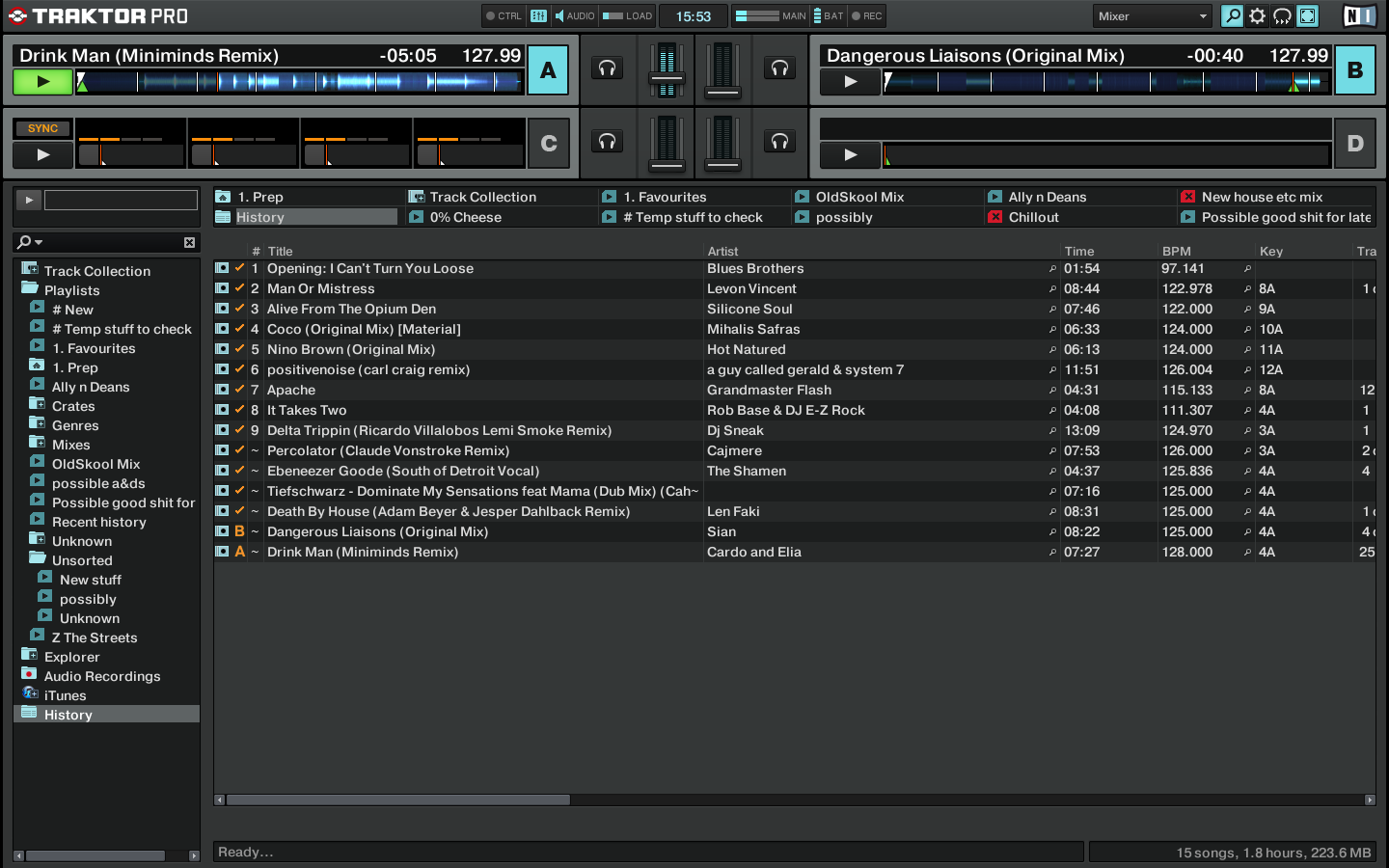The image size is (1389, 868).
Task: Toggle deck B headphone cue button
Action: point(779,68)
